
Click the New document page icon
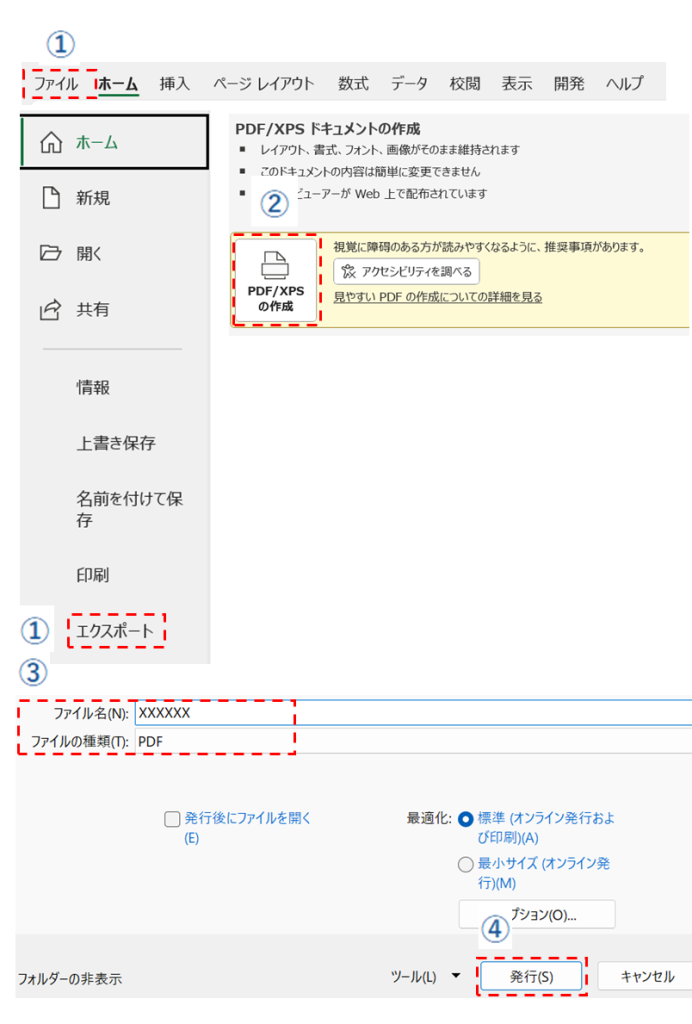[x=51, y=197]
